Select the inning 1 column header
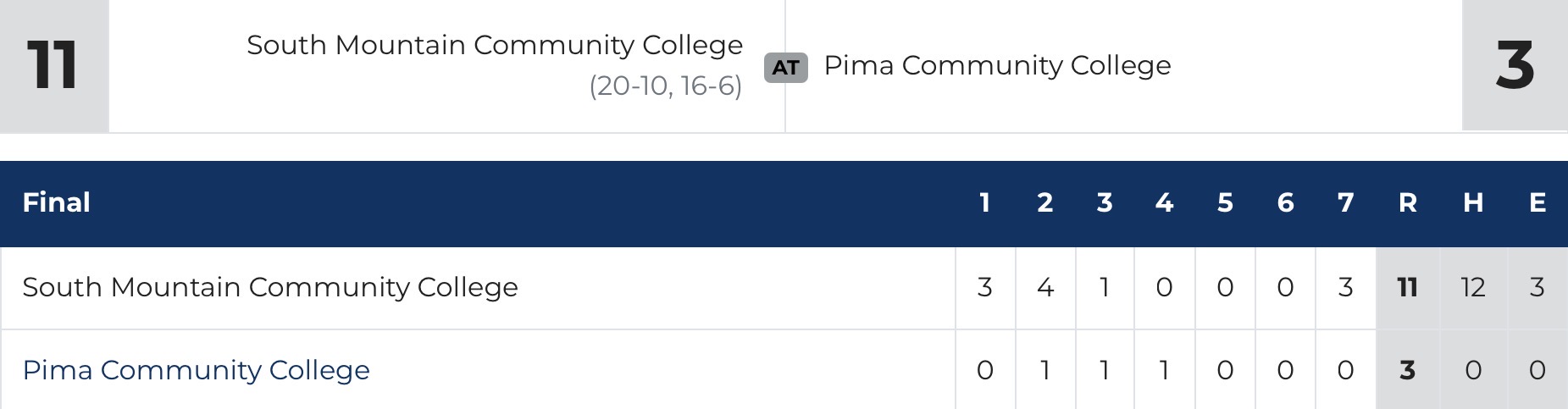 [x=984, y=202]
